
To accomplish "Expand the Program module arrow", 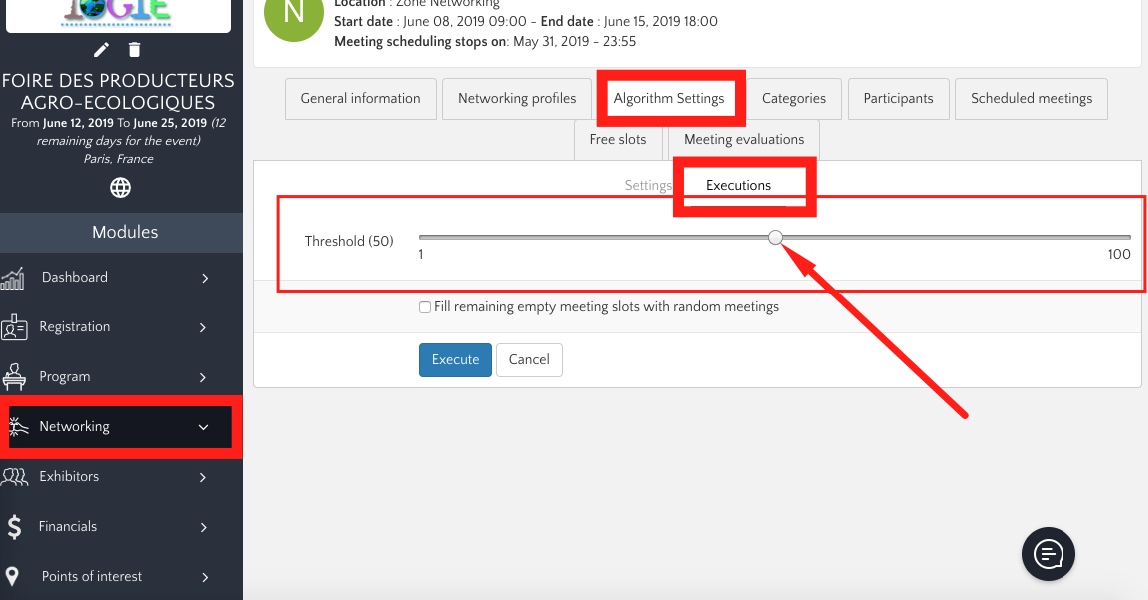I will [203, 377].
